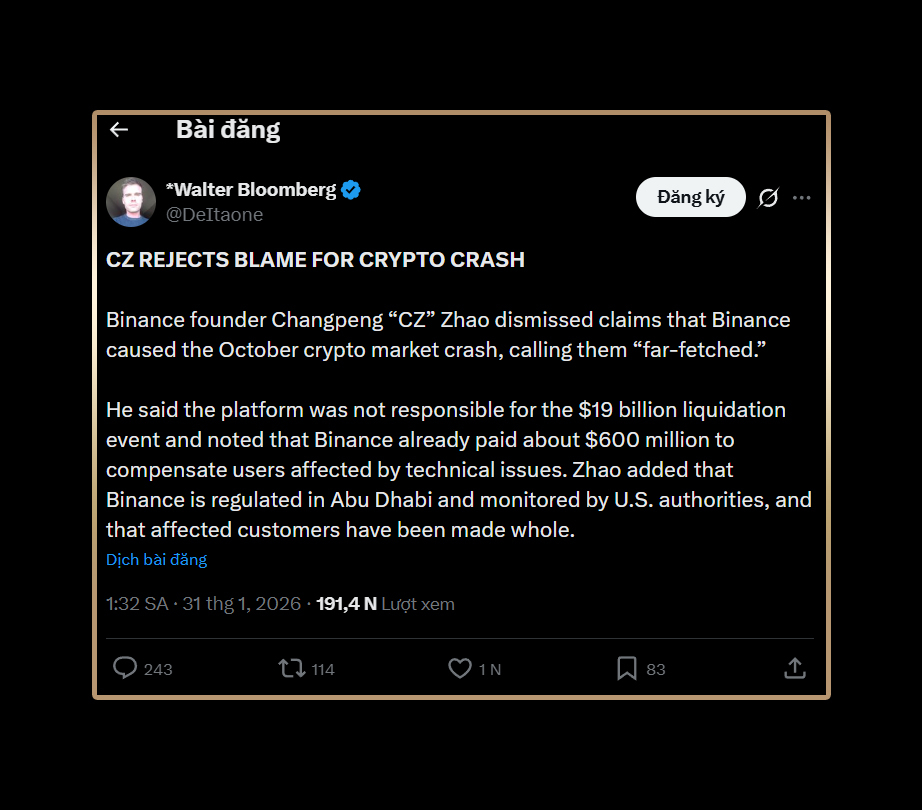
Task: Click the back arrow icon
Action: [119, 130]
